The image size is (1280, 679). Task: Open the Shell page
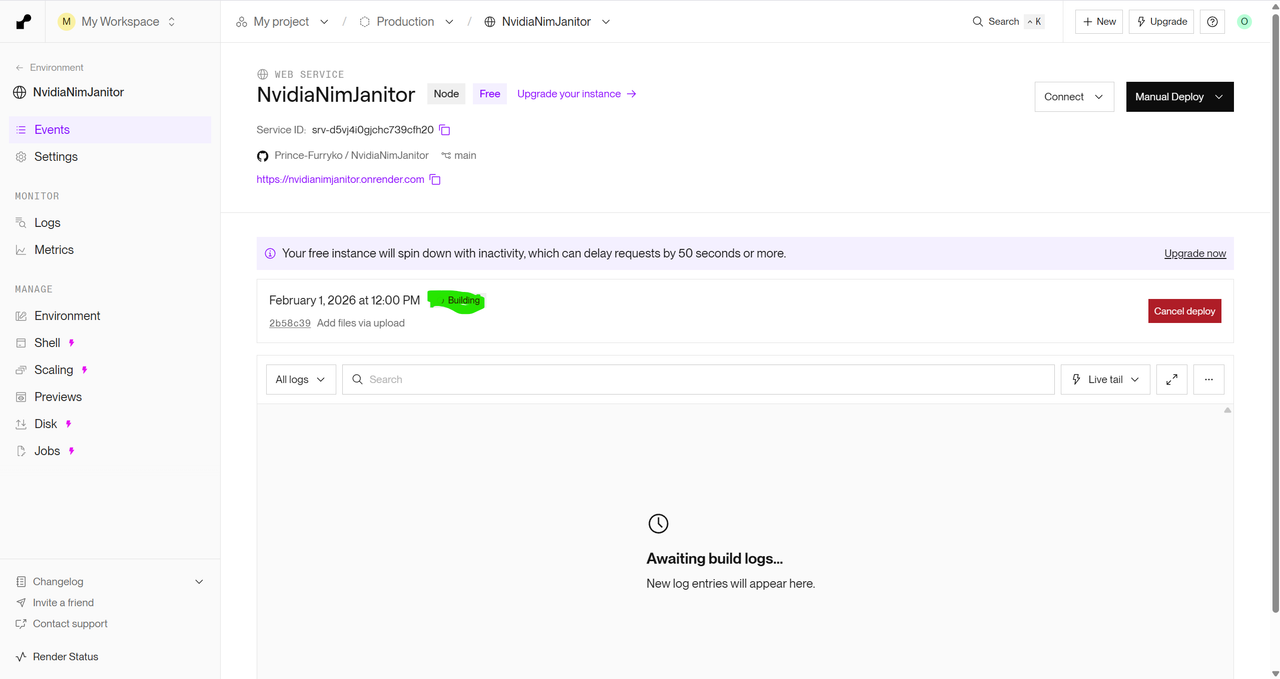tap(110, 343)
